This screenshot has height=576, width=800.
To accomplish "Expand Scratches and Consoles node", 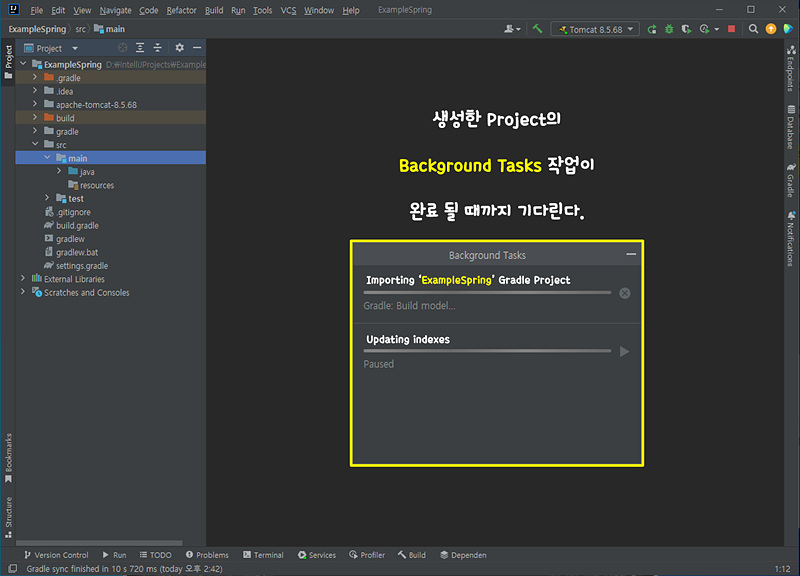I will [x=23, y=292].
